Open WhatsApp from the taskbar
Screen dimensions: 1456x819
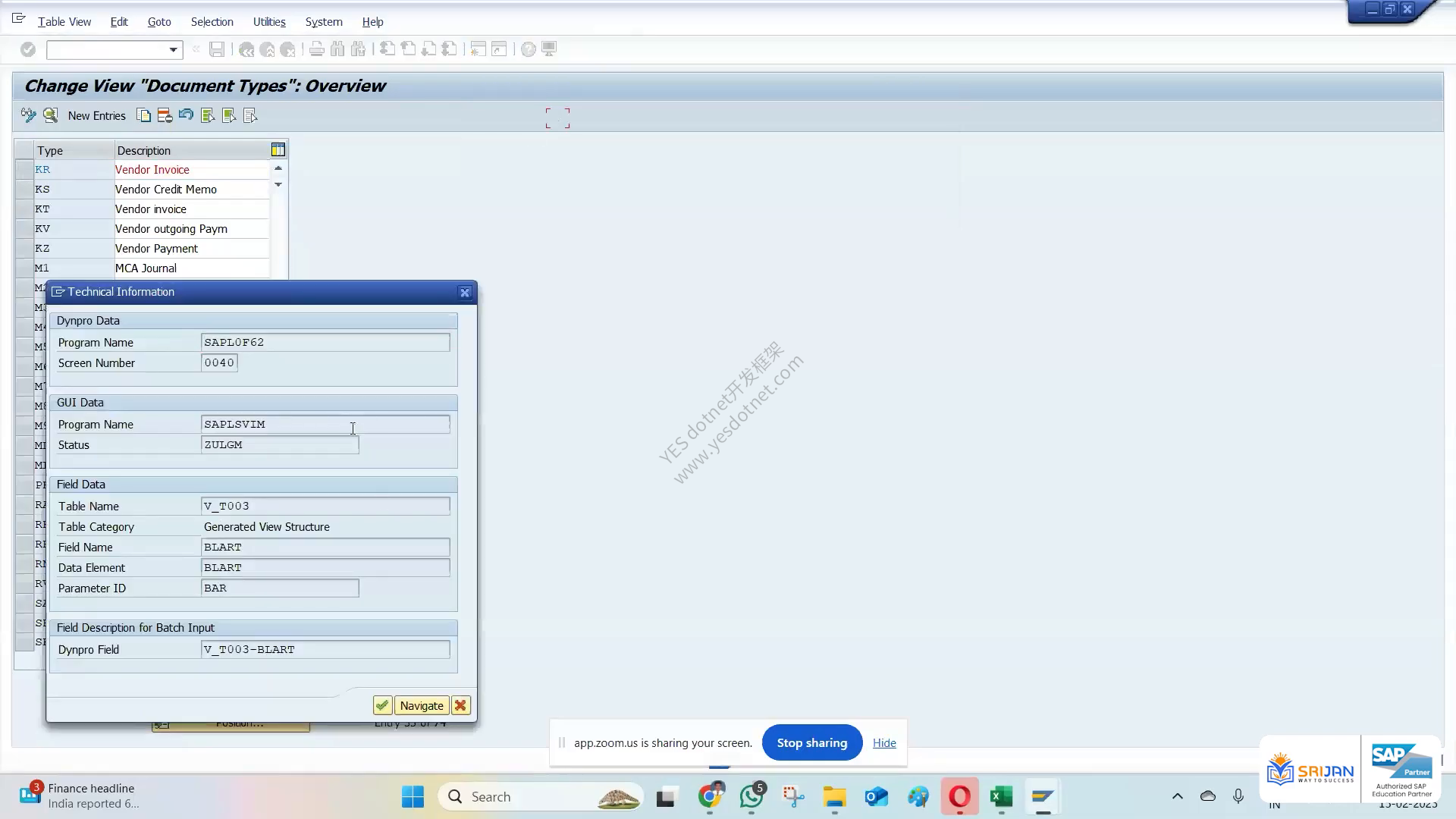click(752, 797)
